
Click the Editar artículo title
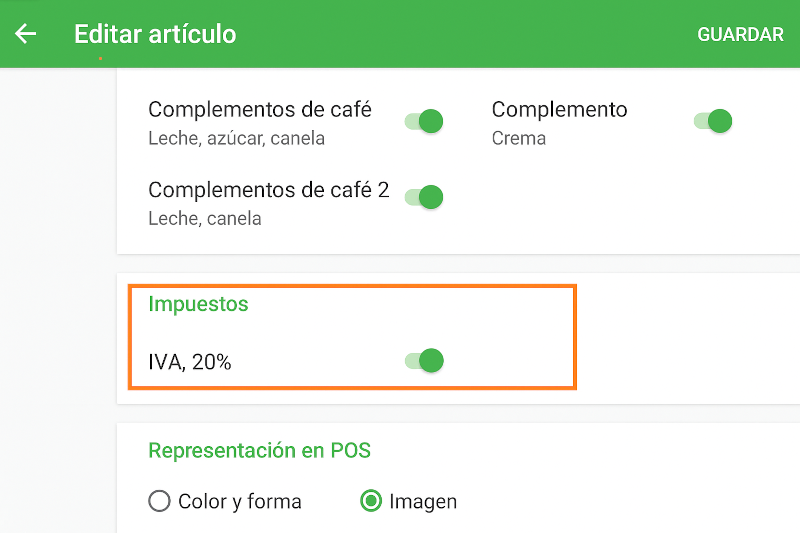[155, 34]
